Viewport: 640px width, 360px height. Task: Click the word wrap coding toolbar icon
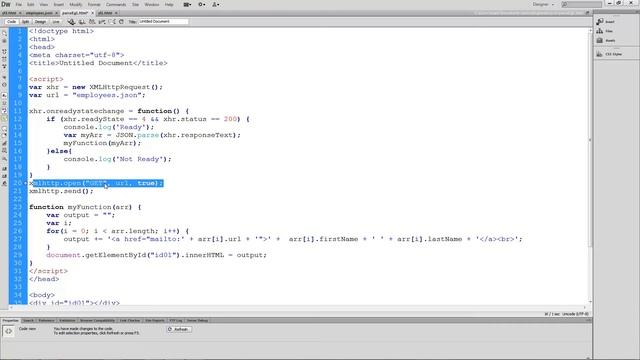tap(4, 111)
